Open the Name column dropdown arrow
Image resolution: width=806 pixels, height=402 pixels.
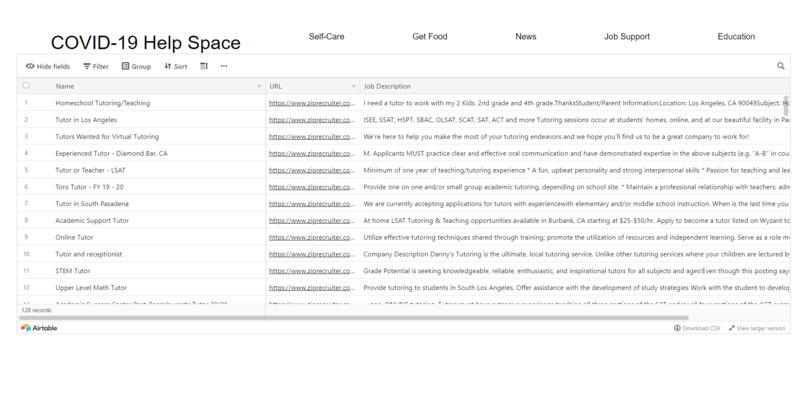259,86
